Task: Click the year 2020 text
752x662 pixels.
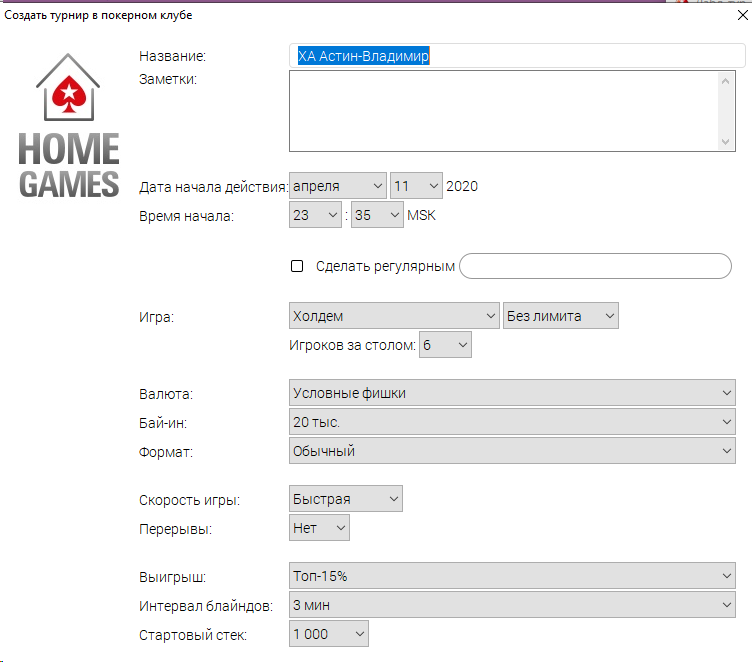Action: point(462,186)
